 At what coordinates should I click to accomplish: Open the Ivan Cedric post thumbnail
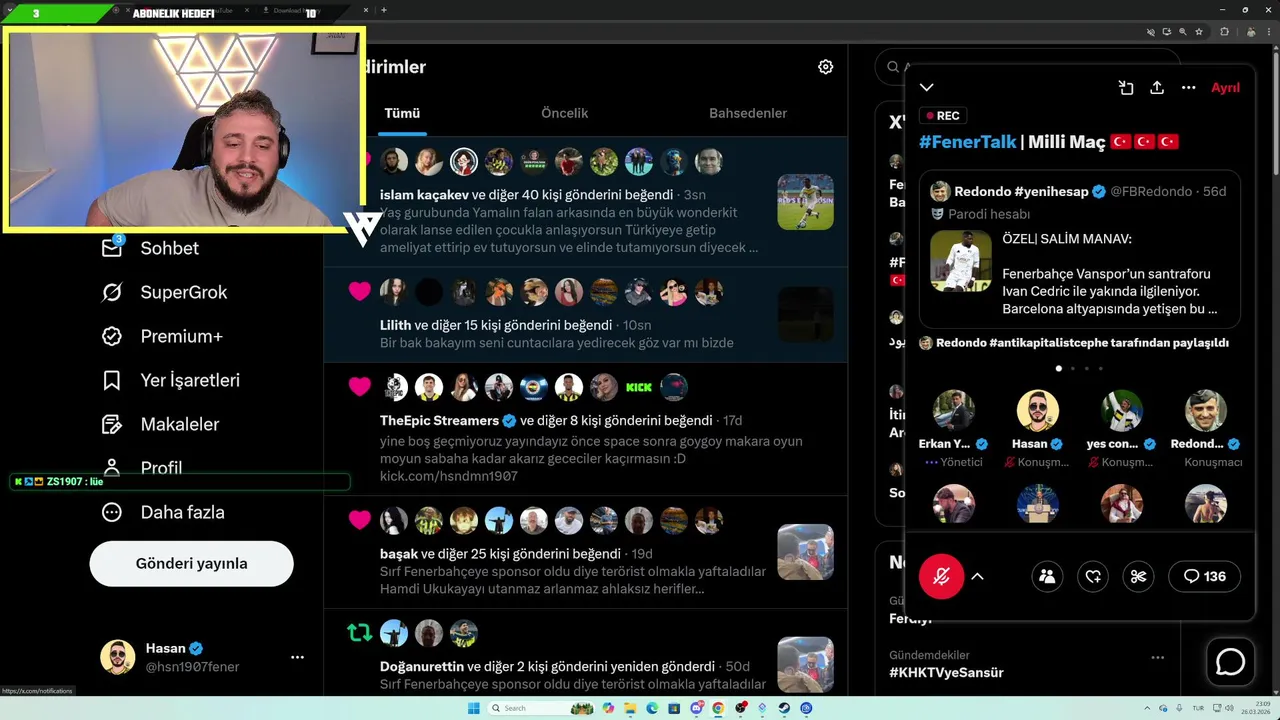tap(961, 261)
